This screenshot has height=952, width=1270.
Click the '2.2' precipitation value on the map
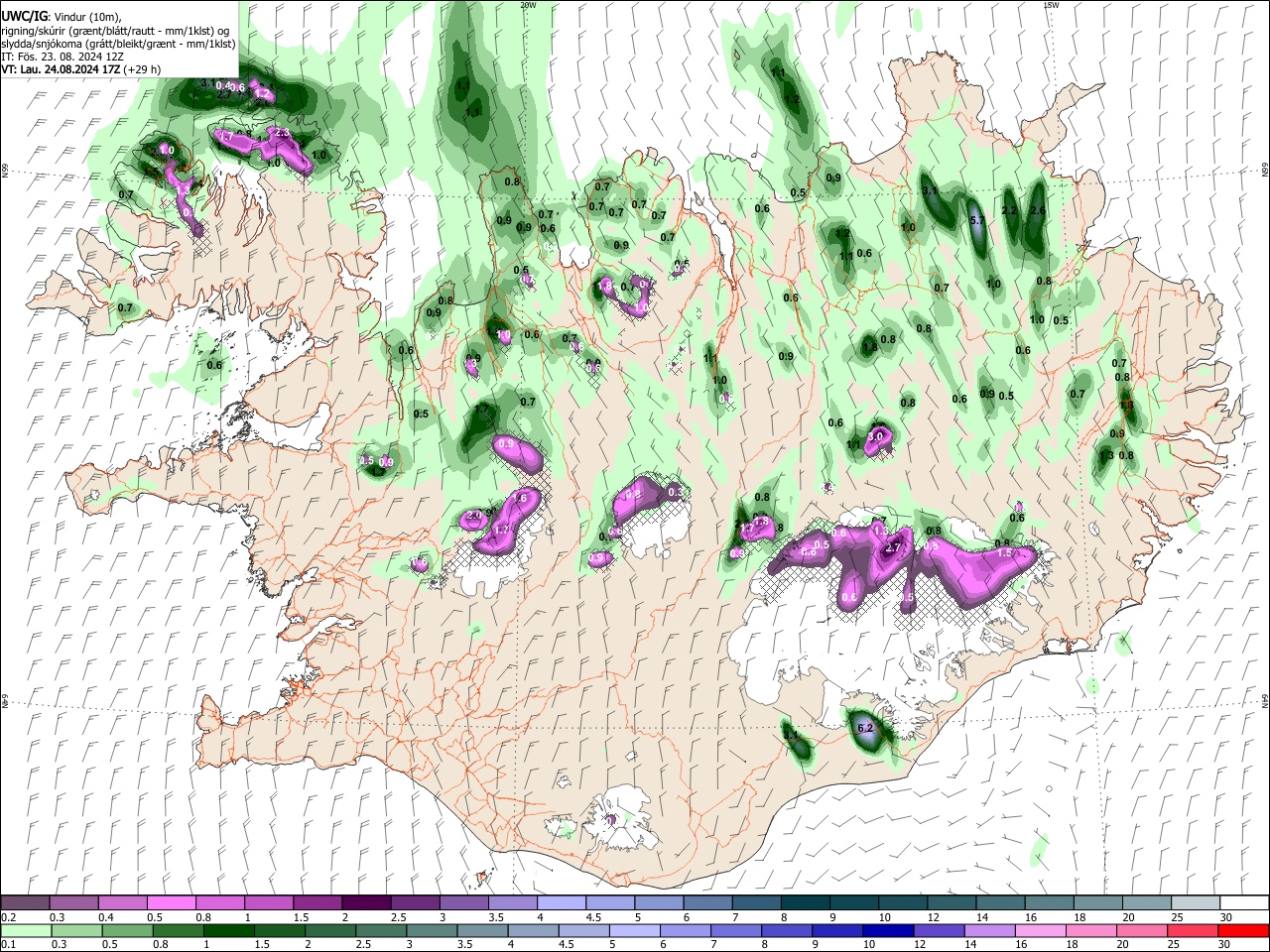pyautogui.click(x=1010, y=210)
